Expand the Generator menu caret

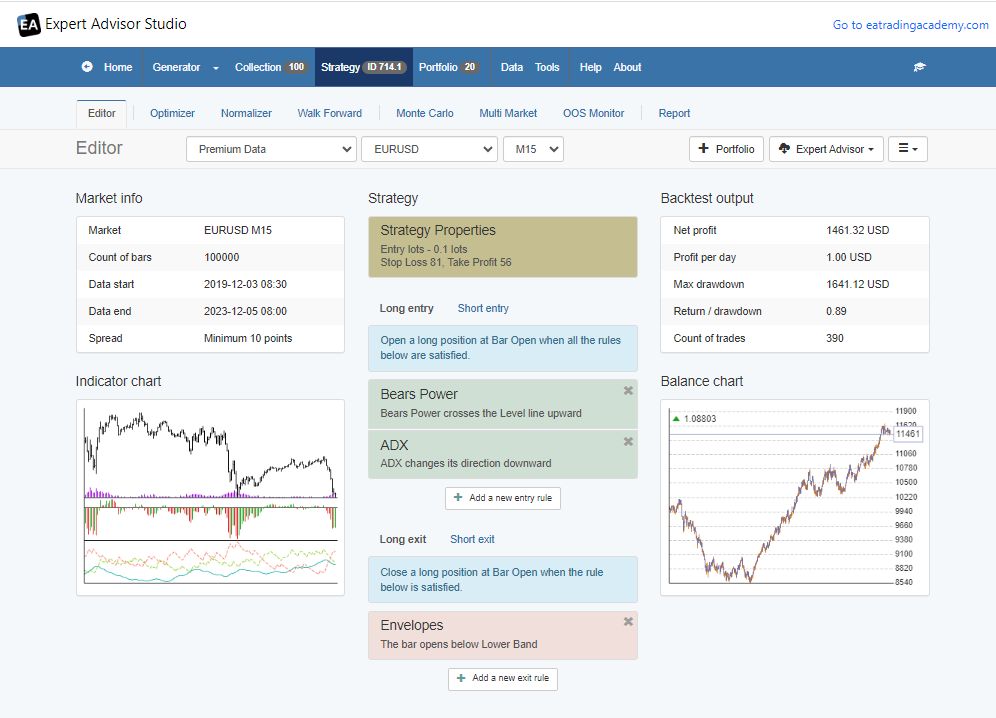216,68
